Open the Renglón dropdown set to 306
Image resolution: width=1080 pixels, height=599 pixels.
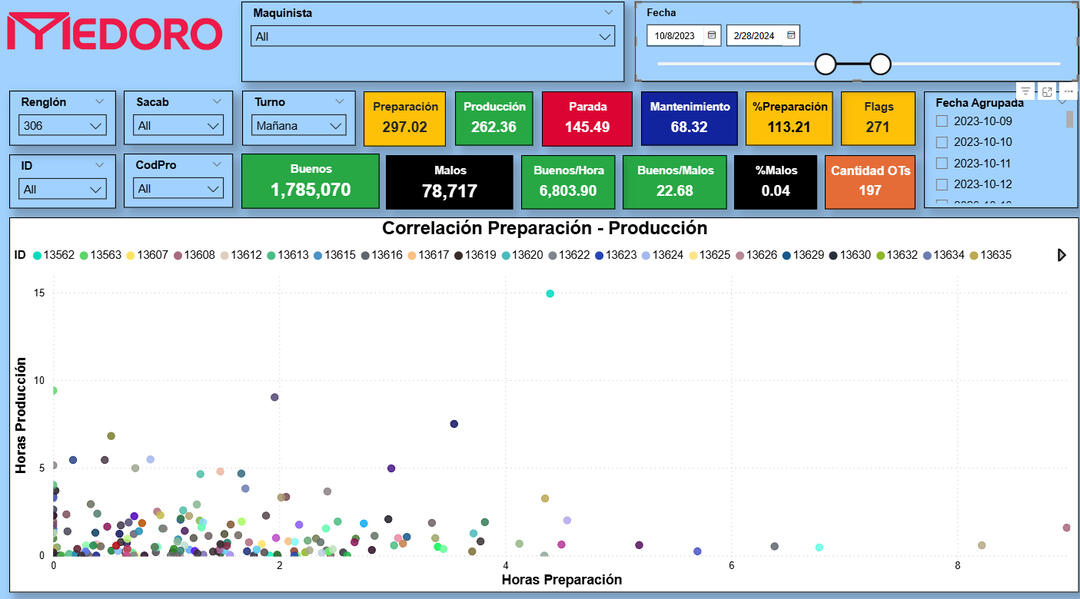point(62,126)
